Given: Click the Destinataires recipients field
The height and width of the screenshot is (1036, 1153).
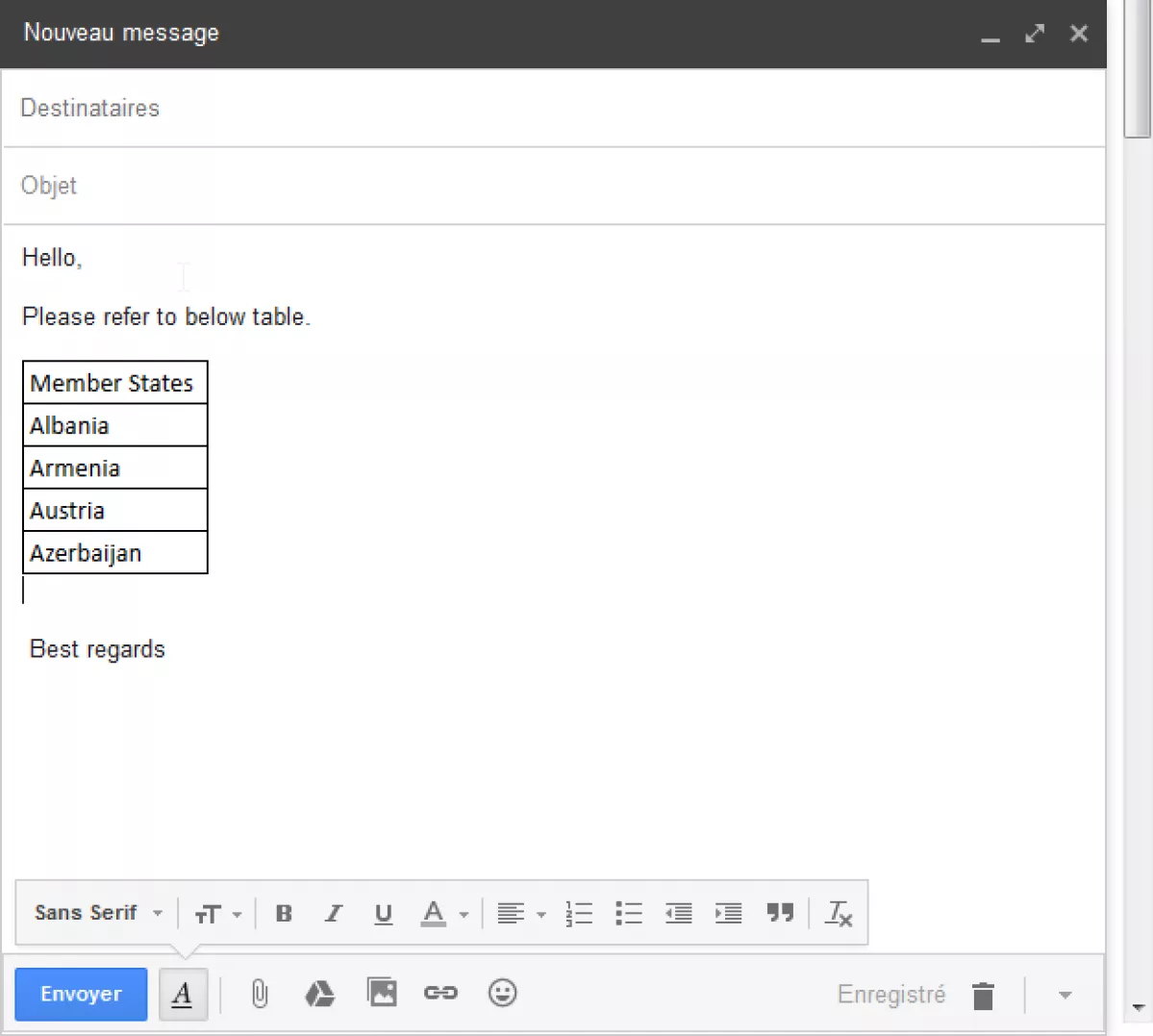Looking at the screenshot, I should pyautogui.click(x=553, y=108).
